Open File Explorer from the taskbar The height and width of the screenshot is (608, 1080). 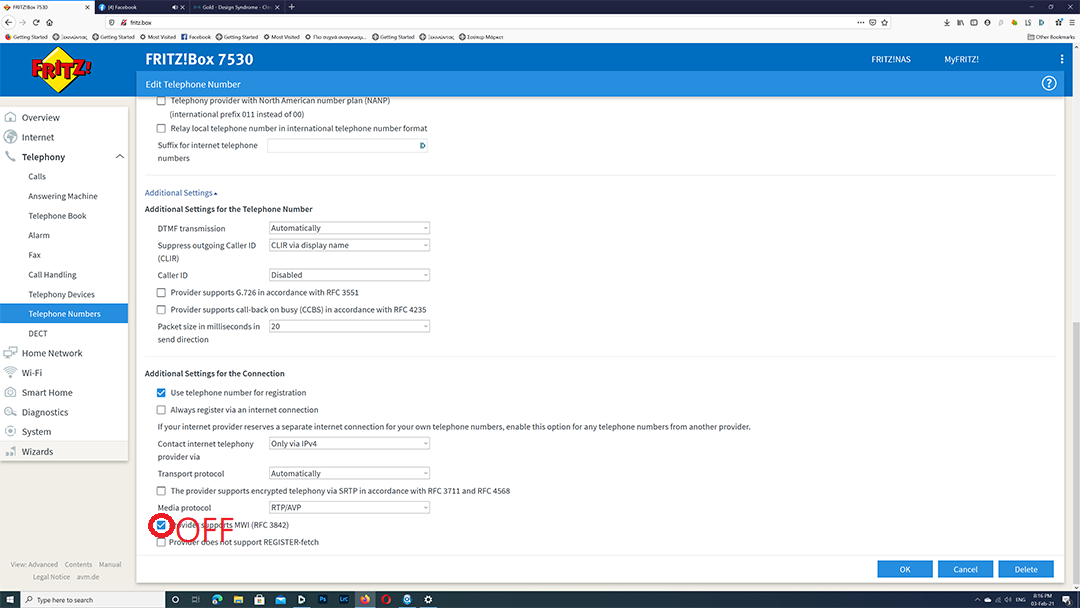coord(238,599)
